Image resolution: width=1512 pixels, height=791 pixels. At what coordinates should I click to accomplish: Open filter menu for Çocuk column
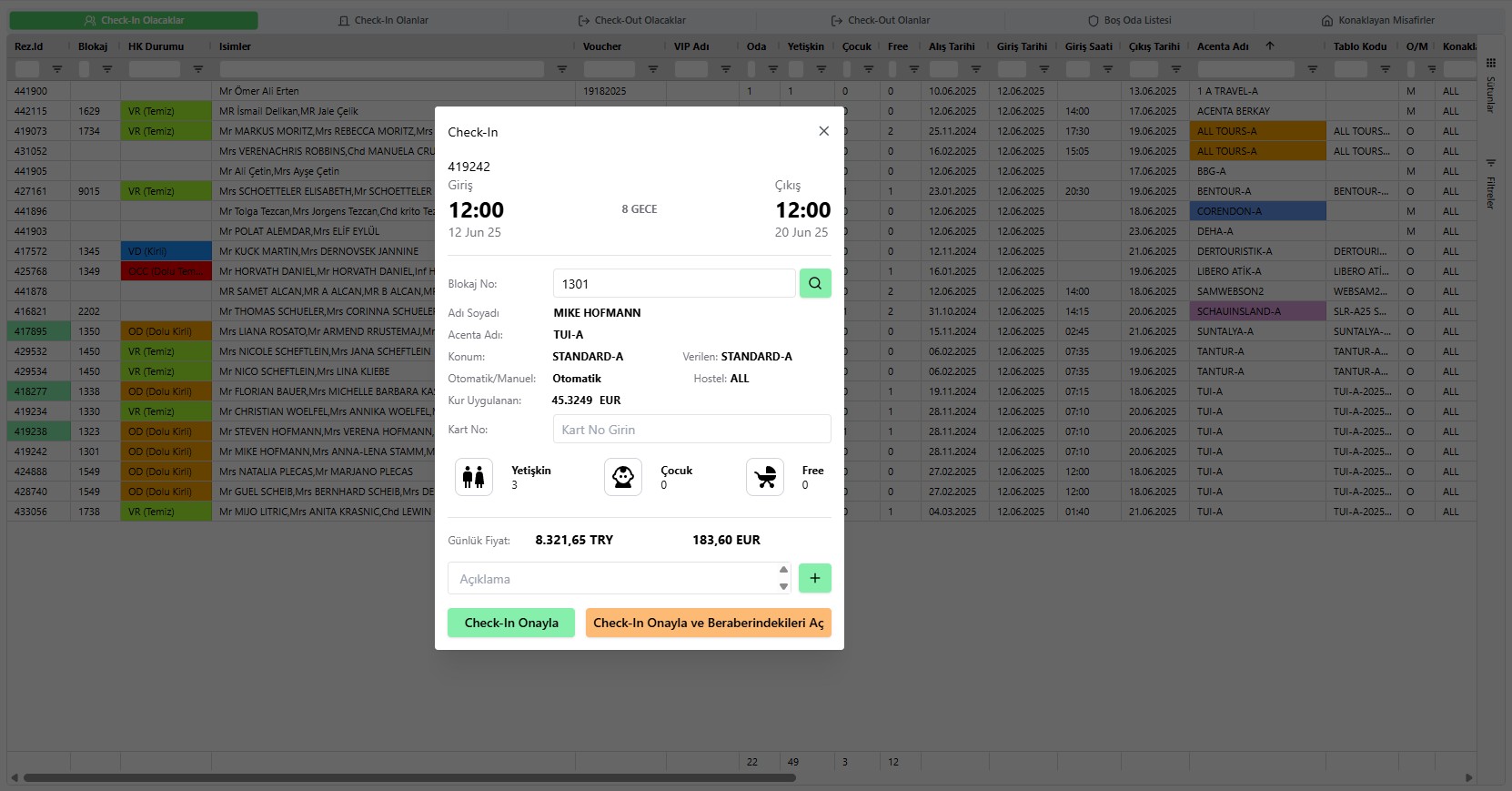[869, 69]
